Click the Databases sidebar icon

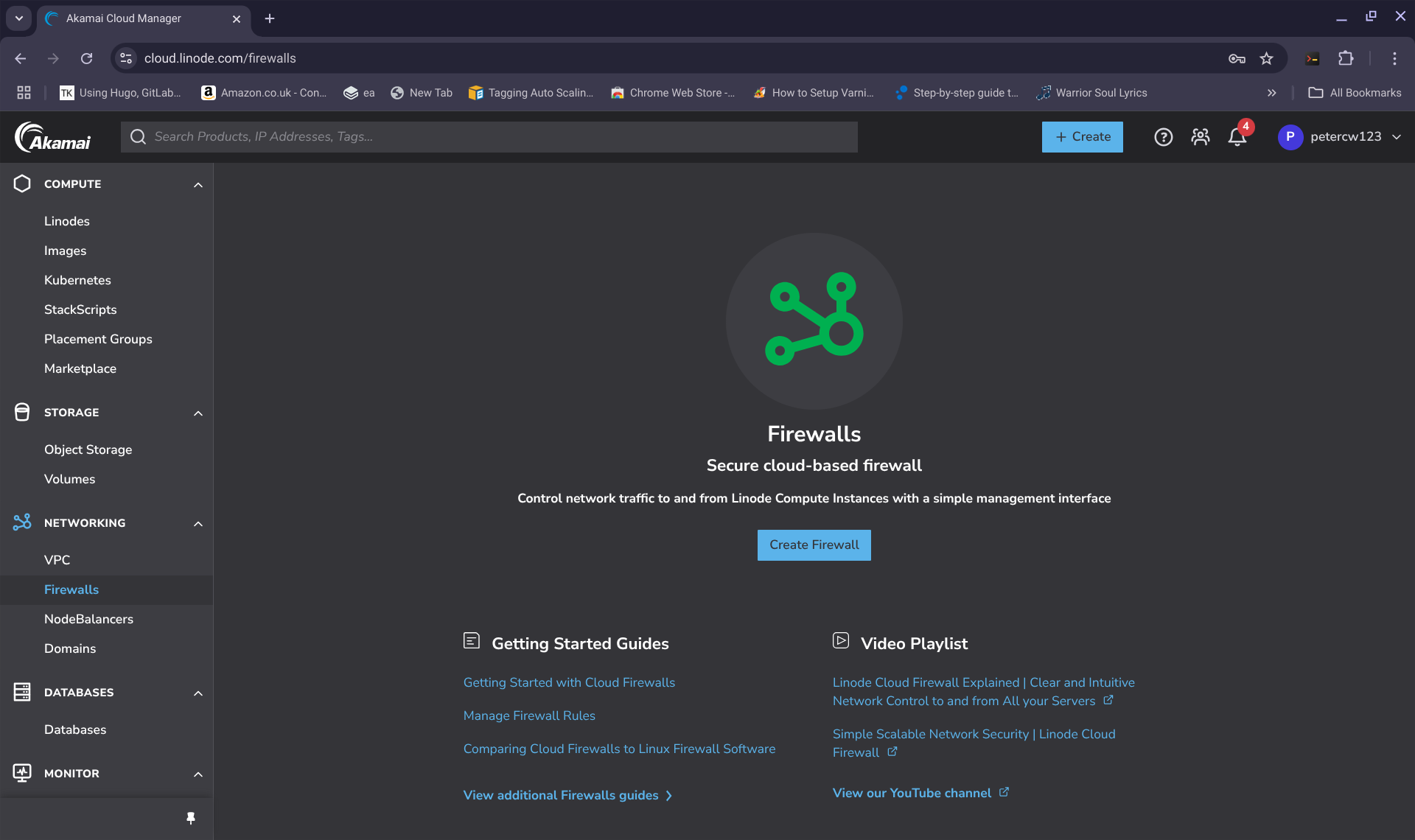[22, 692]
